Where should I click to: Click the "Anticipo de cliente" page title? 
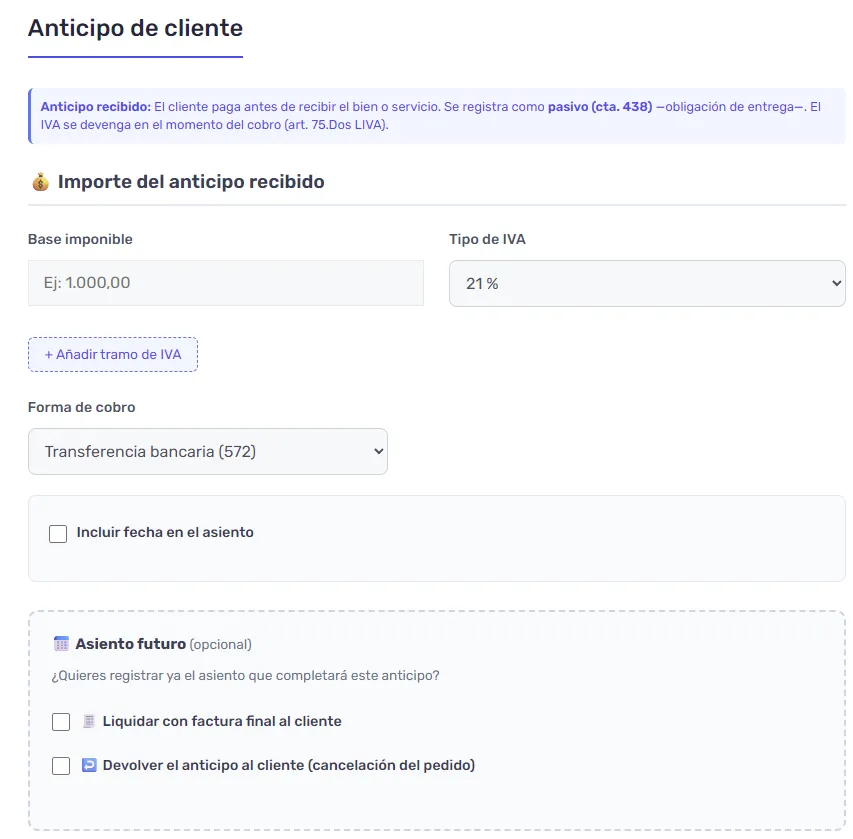click(134, 28)
